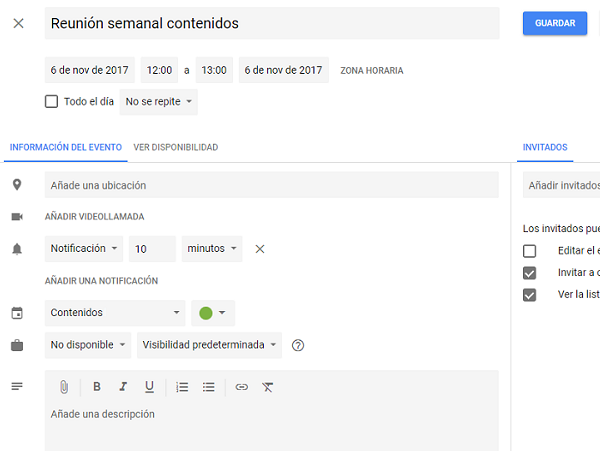Check the Editar el evento permission
The width and height of the screenshot is (600, 459).
pos(530,251)
